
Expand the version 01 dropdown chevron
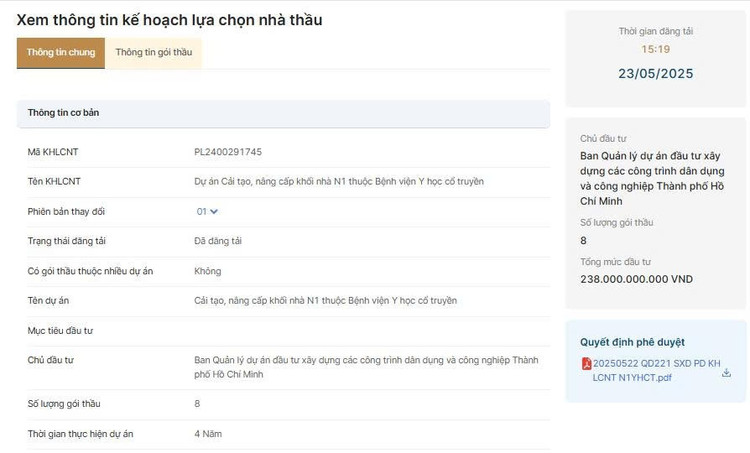214,211
